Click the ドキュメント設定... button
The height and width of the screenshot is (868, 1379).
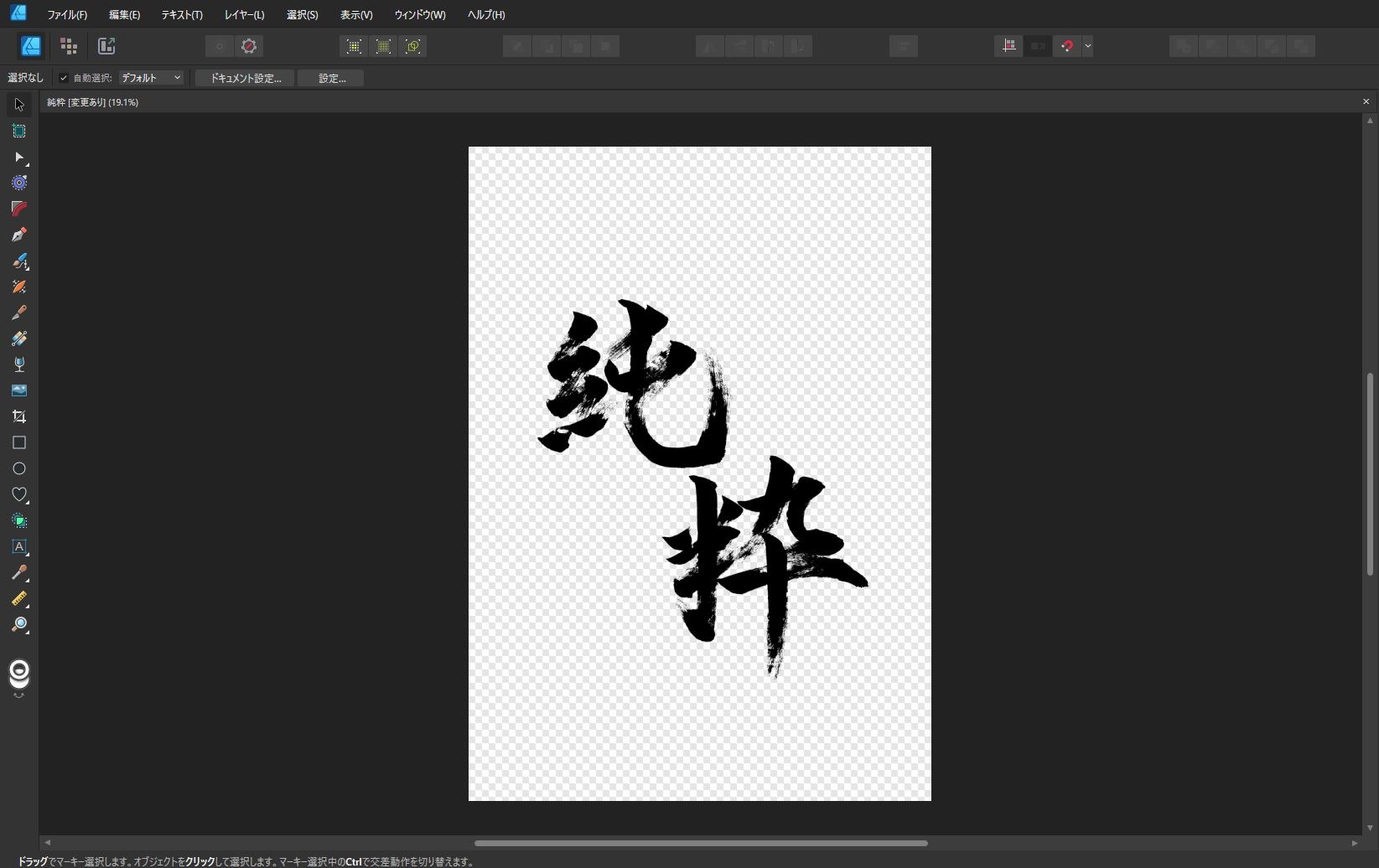[x=245, y=78]
